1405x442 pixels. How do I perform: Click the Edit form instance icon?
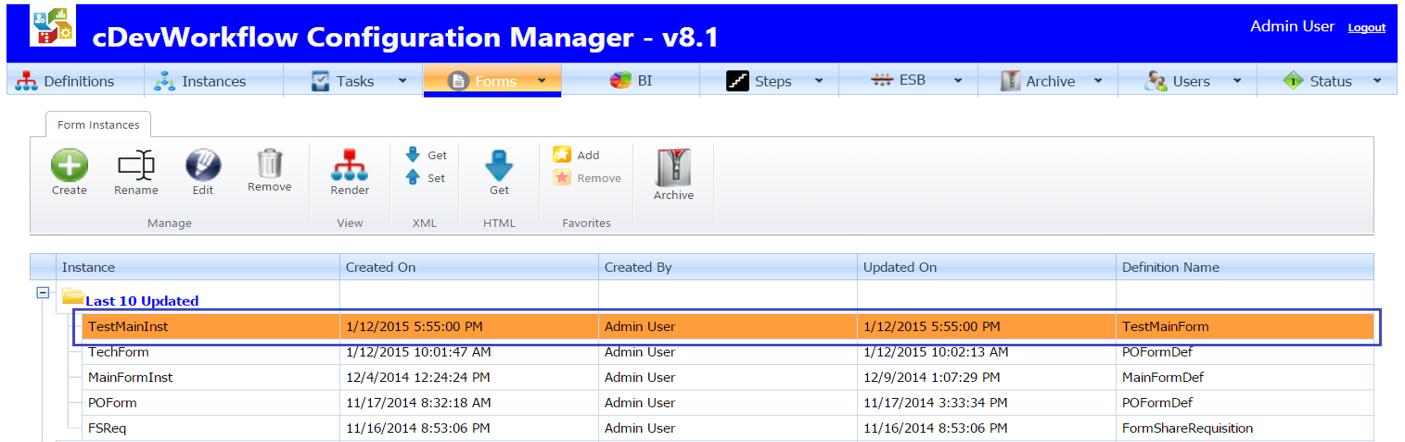click(x=203, y=166)
